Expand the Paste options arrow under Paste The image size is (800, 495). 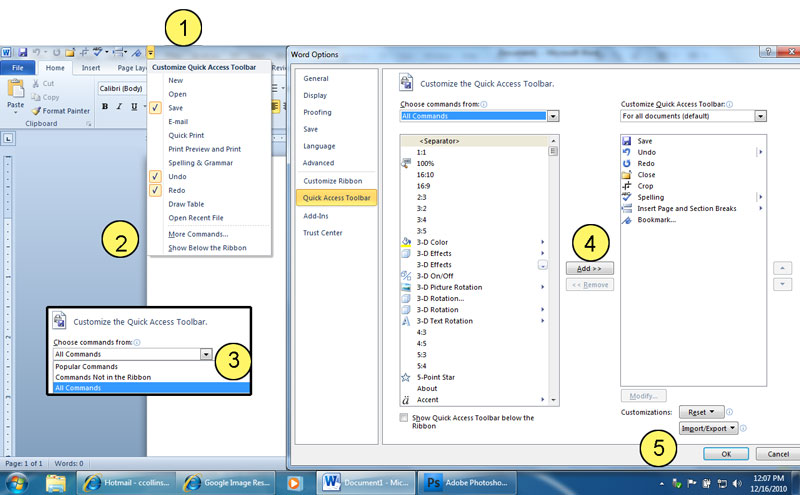(x=15, y=112)
